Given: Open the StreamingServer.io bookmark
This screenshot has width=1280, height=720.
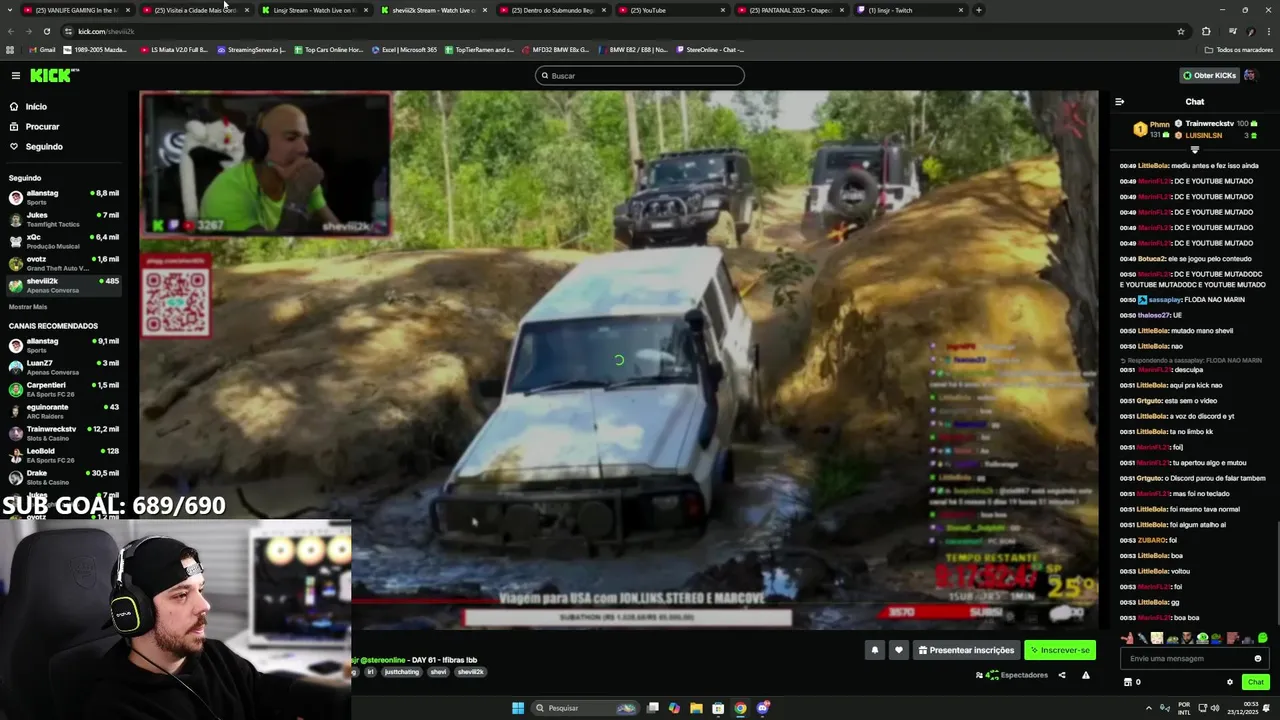Looking at the screenshot, I should click(251, 49).
